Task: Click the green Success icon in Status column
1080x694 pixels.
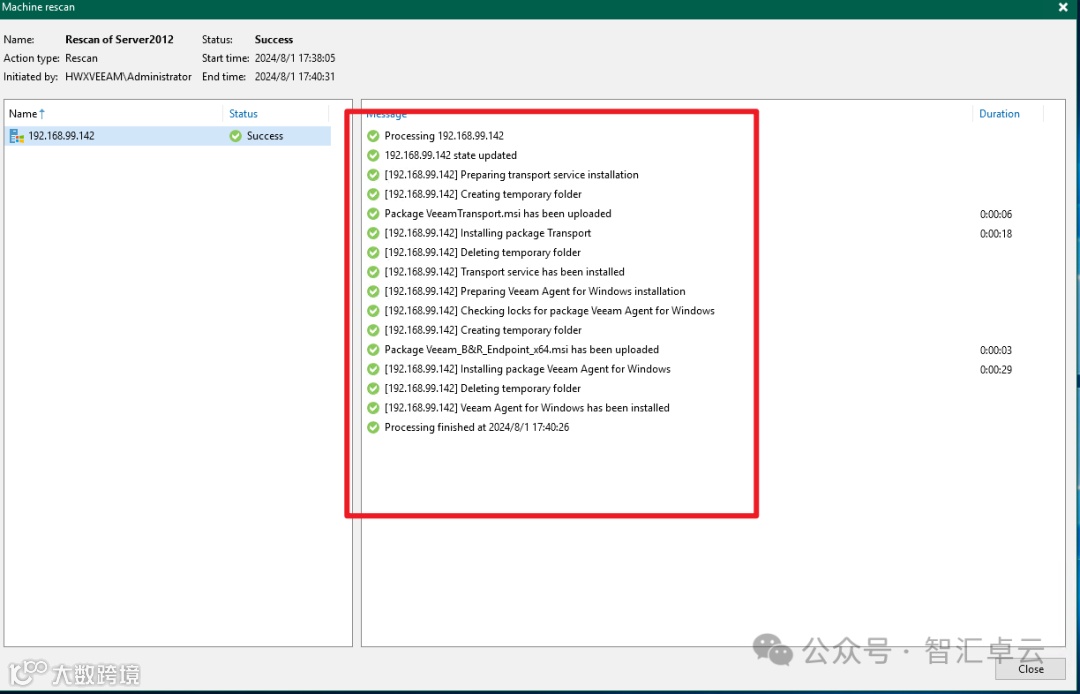Action: (236, 136)
